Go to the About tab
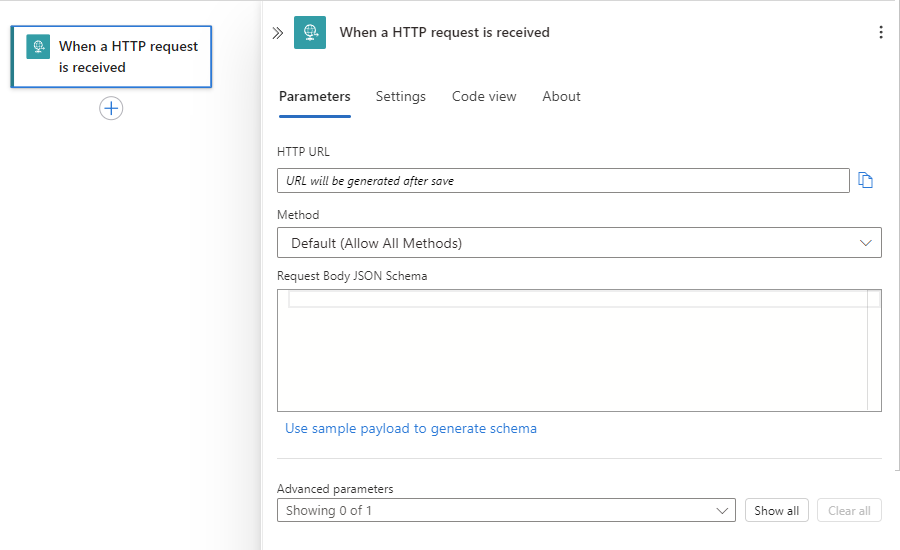 coord(561,97)
